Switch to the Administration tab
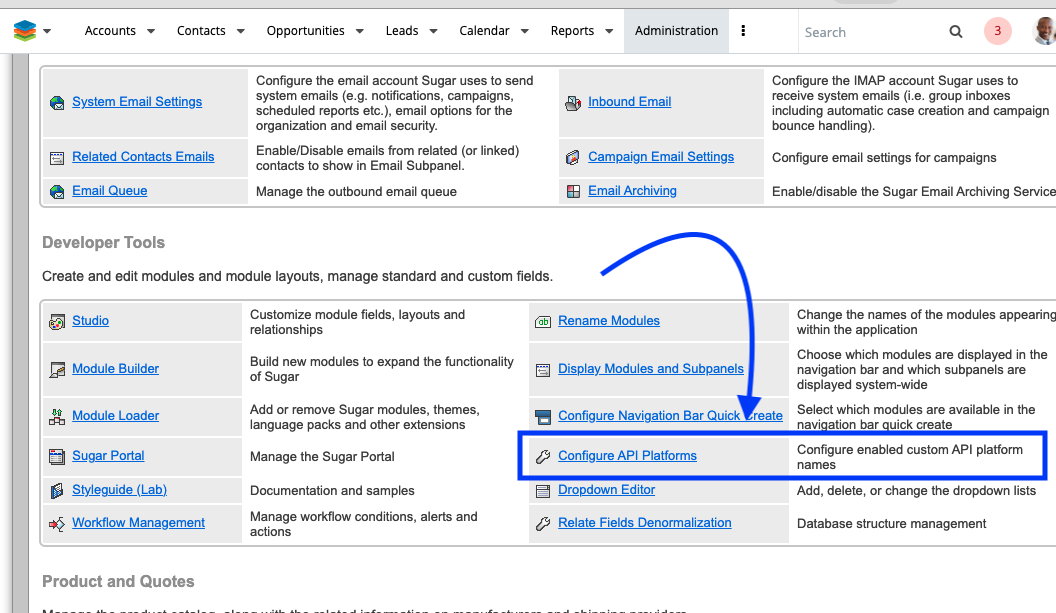 click(676, 31)
